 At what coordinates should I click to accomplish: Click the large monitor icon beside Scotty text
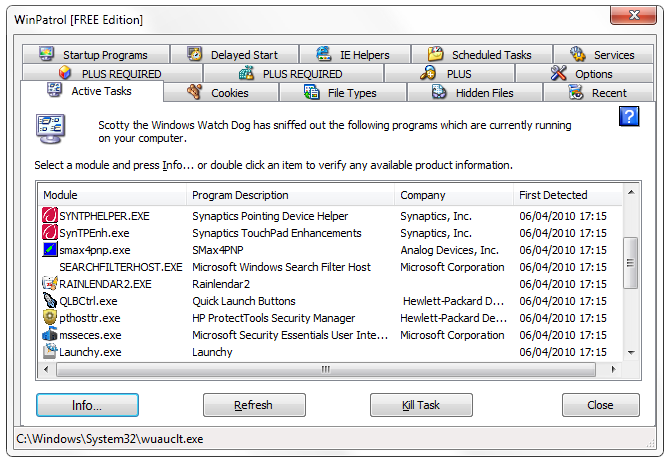(50, 129)
